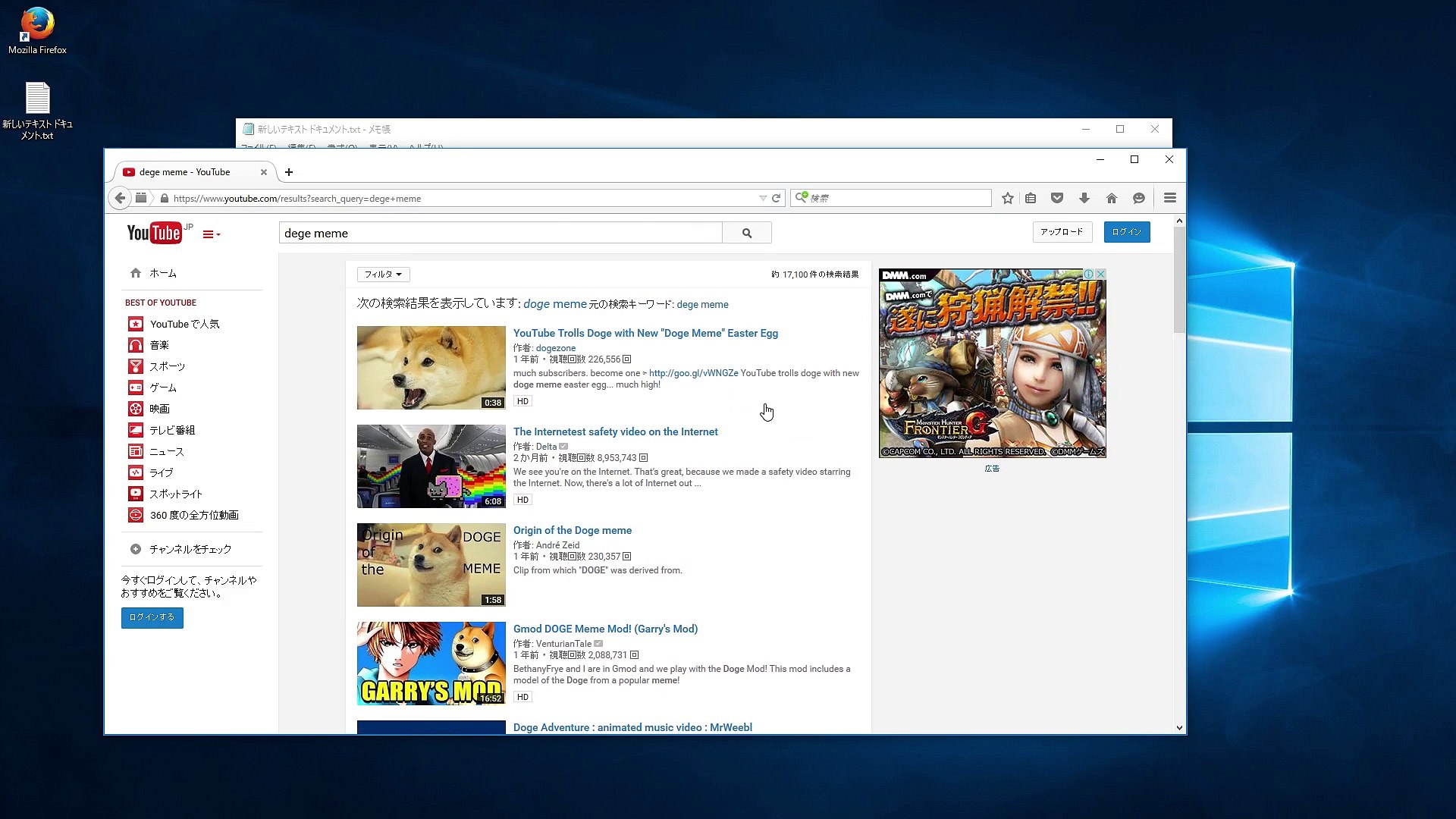Screen dimensions: 1456x819
Task: Expand the フィルタ filter dropdown
Action: point(383,275)
